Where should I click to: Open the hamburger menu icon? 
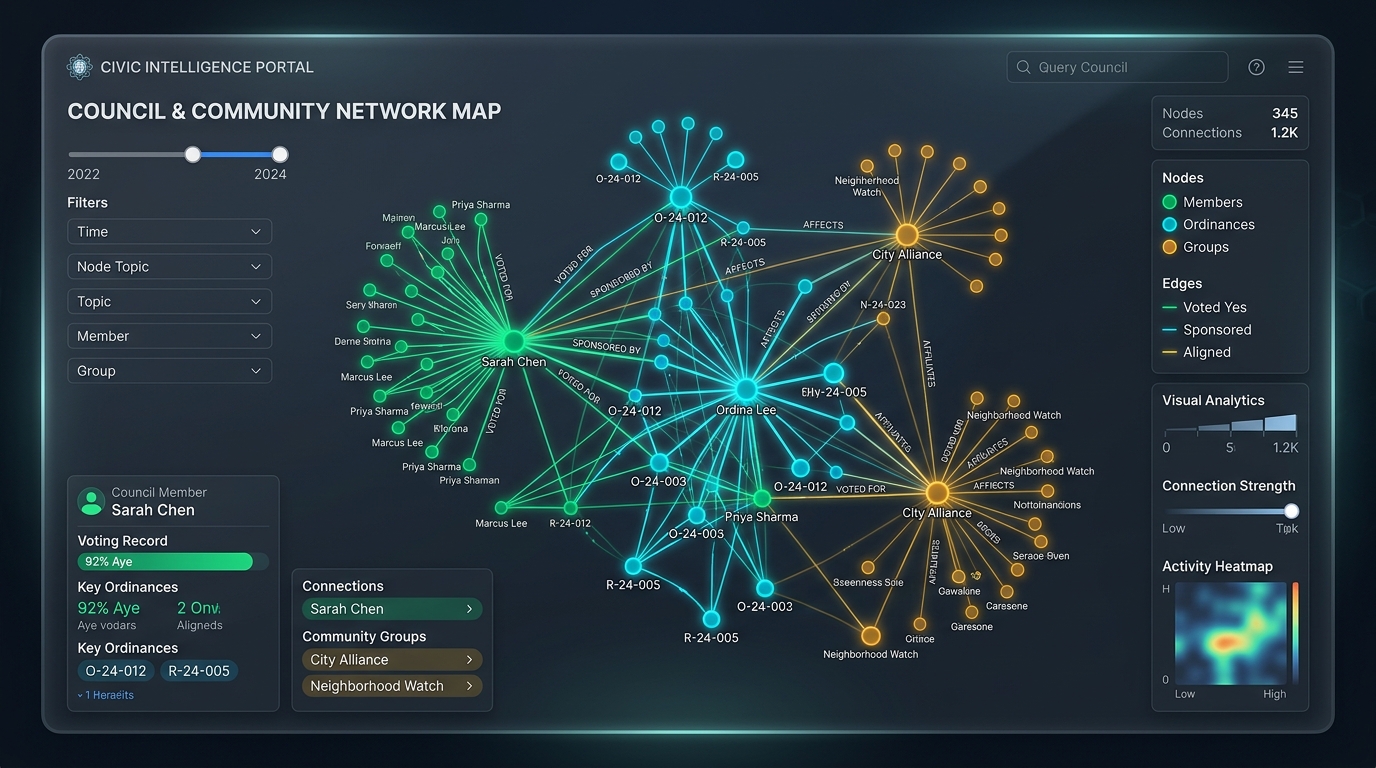coord(1296,67)
